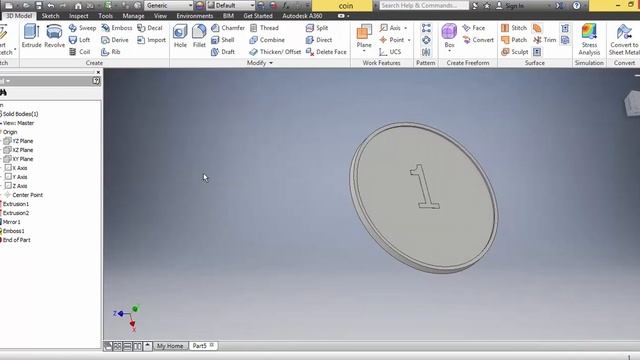Select the Fillet tool
Image resolution: width=640 pixels, height=360 pixels.
click(199, 36)
